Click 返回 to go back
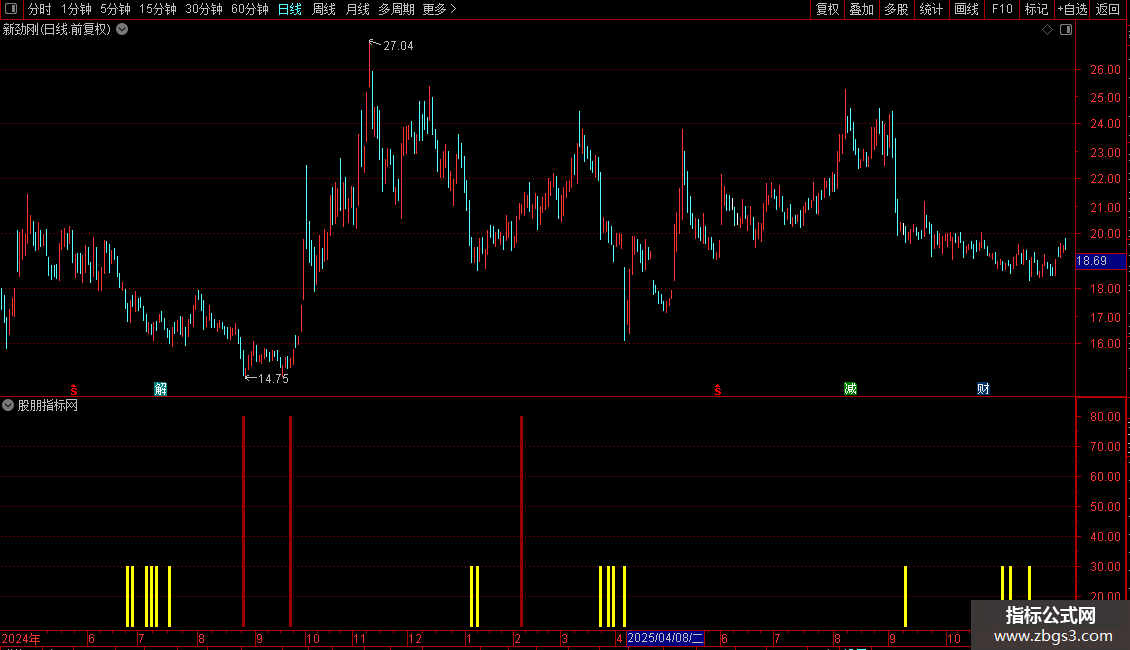The image size is (1130, 650). [x=1108, y=9]
